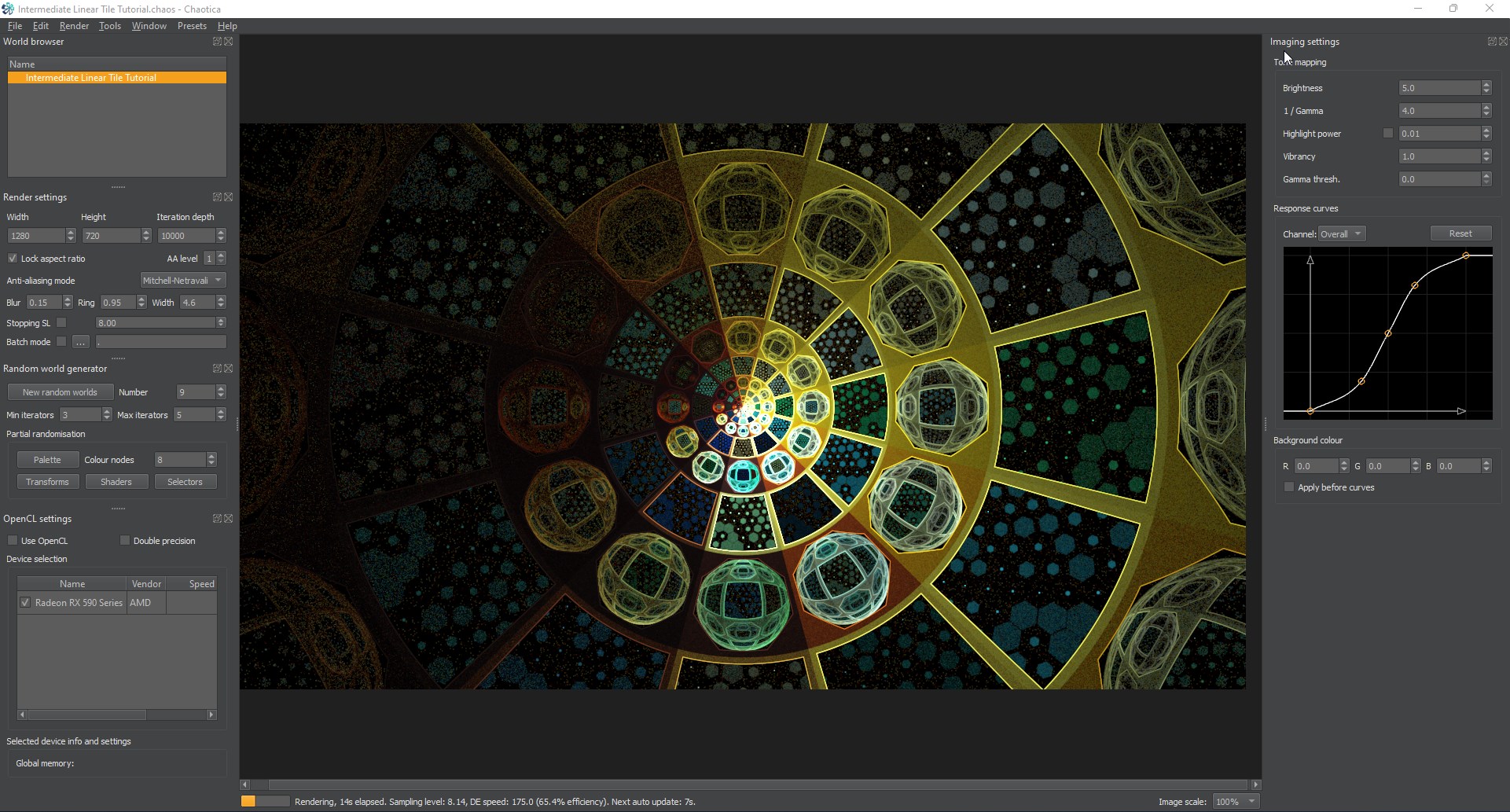Open the Anti-aliasing mode dropdown
Image resolution: width=1510 pixels, height=812 pixels.
click(x=183, y=281)
